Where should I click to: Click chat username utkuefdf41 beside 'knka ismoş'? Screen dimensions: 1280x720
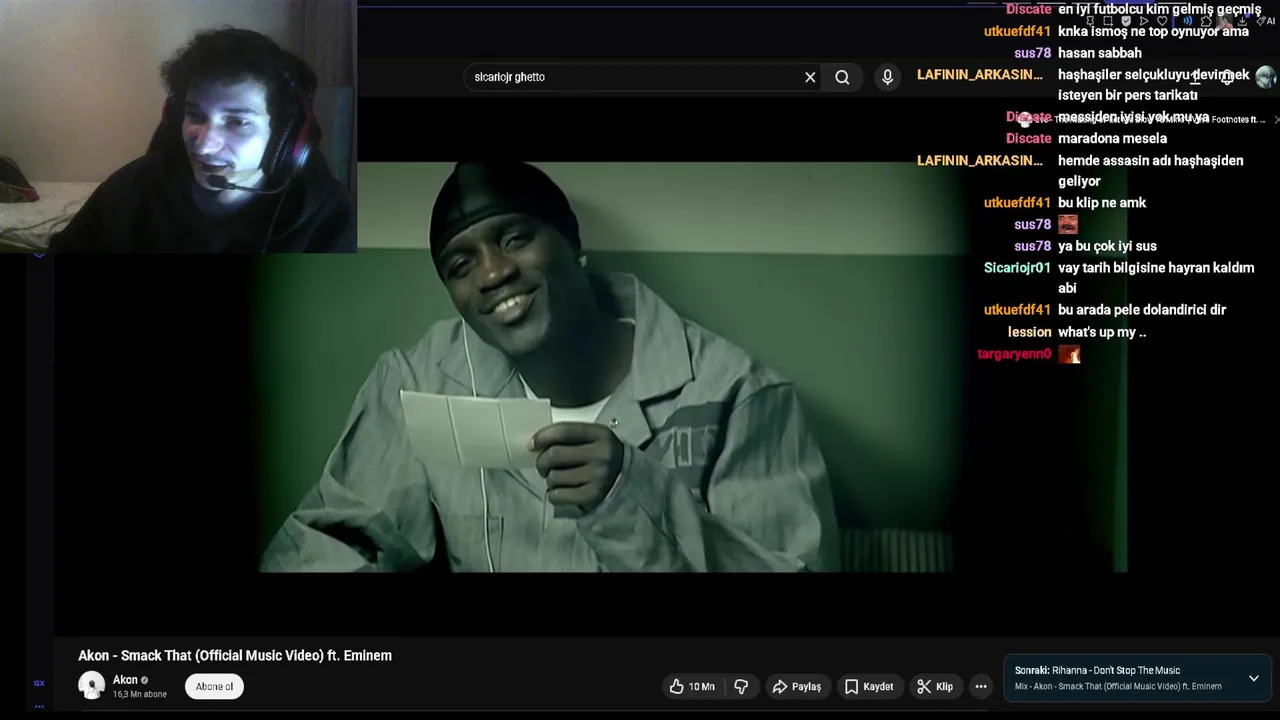[x=1017, y=31]
